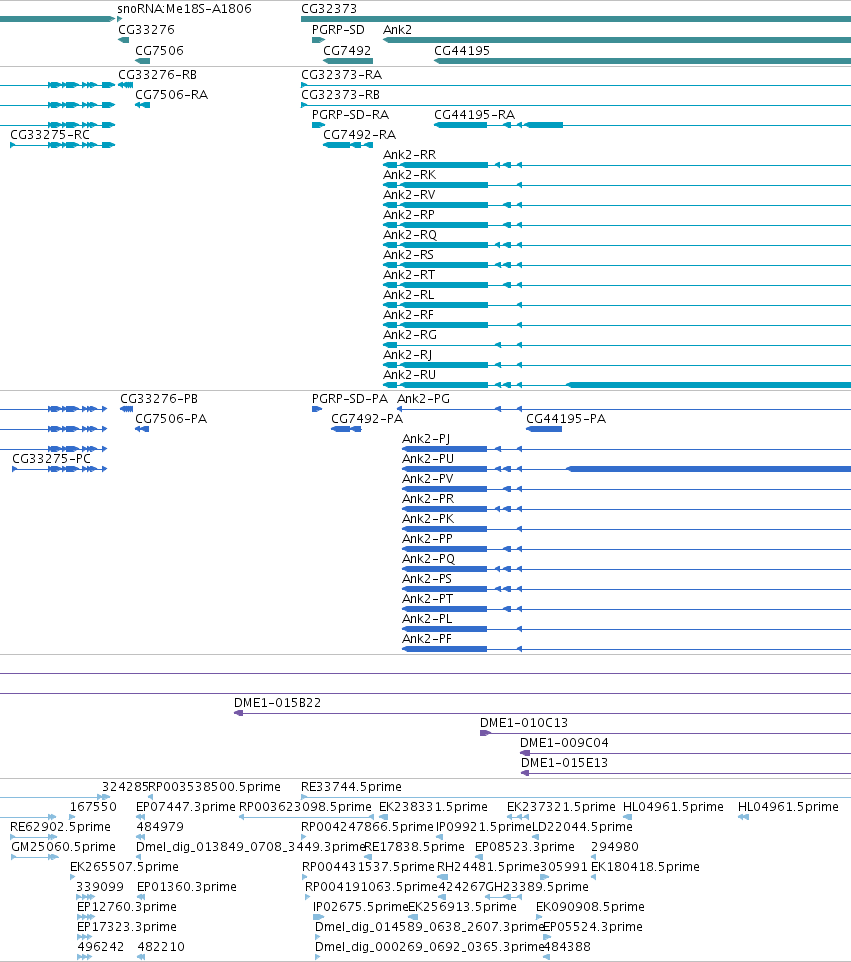Click the CG33276 gene label
The height and width of the screenshot is (962, 851).
pyautogui.click(x=146, y=29)
